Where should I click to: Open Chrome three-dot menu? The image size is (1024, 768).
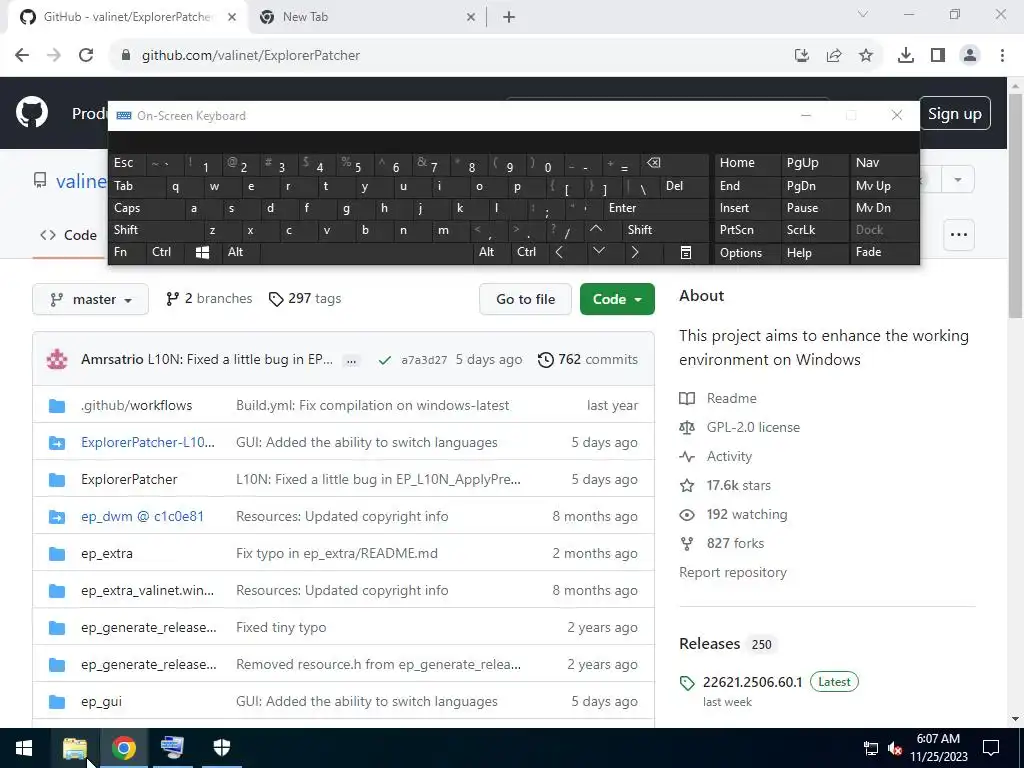1002,55
